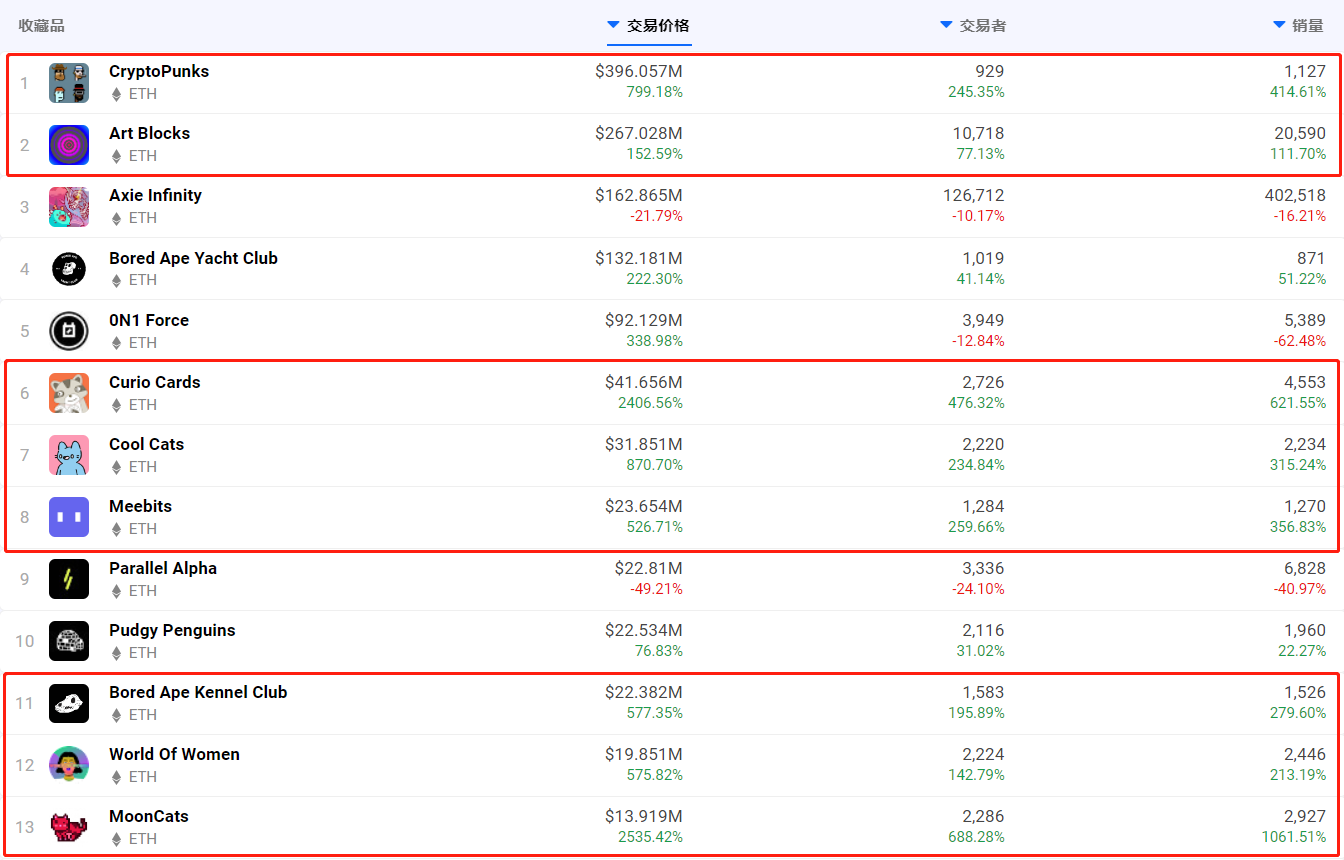Image resolution: width=1344 pixels, height=860 pixels.
Task: Click the World Of Women avatar thumbnail
Action: tap(69, 765)
